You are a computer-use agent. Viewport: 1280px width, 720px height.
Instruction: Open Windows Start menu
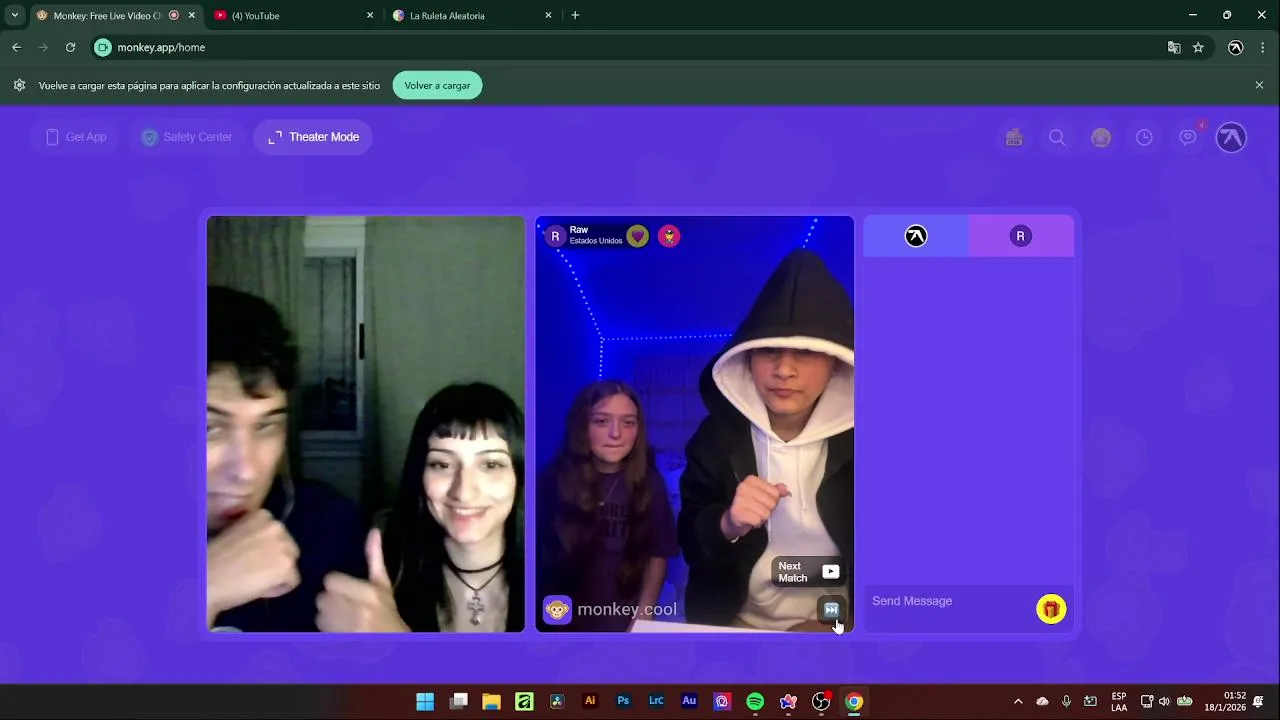click(425, 701)
